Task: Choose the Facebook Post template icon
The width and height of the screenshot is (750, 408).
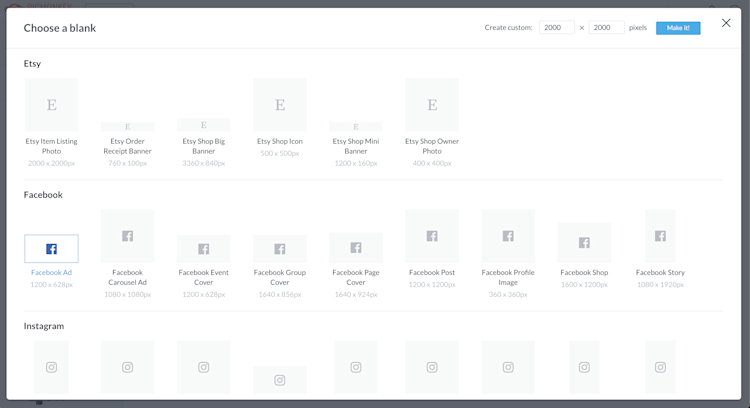Action: pos(432,237)
